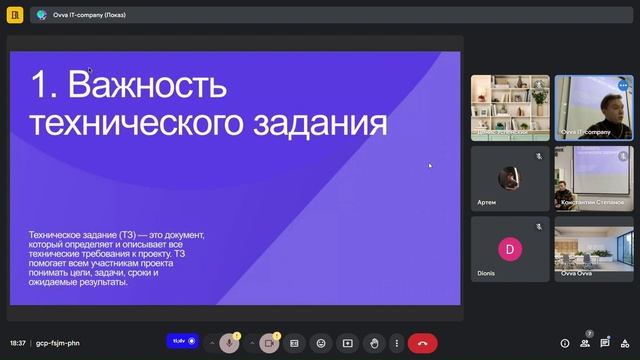Click the presentation globe icon in title bar

click(41, 15)
